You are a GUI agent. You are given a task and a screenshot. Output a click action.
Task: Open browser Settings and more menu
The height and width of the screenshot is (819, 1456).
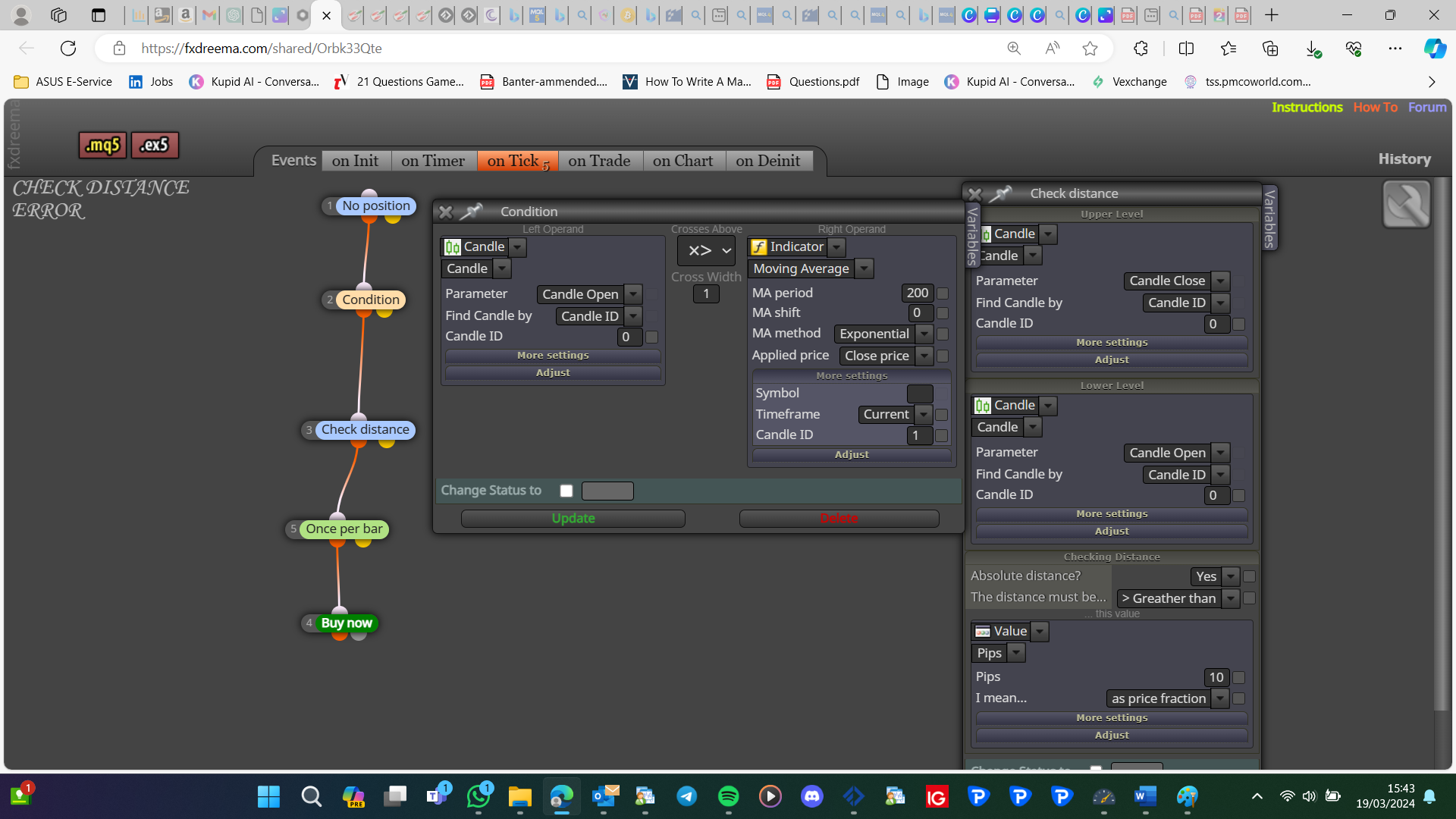coord(1395,49)
